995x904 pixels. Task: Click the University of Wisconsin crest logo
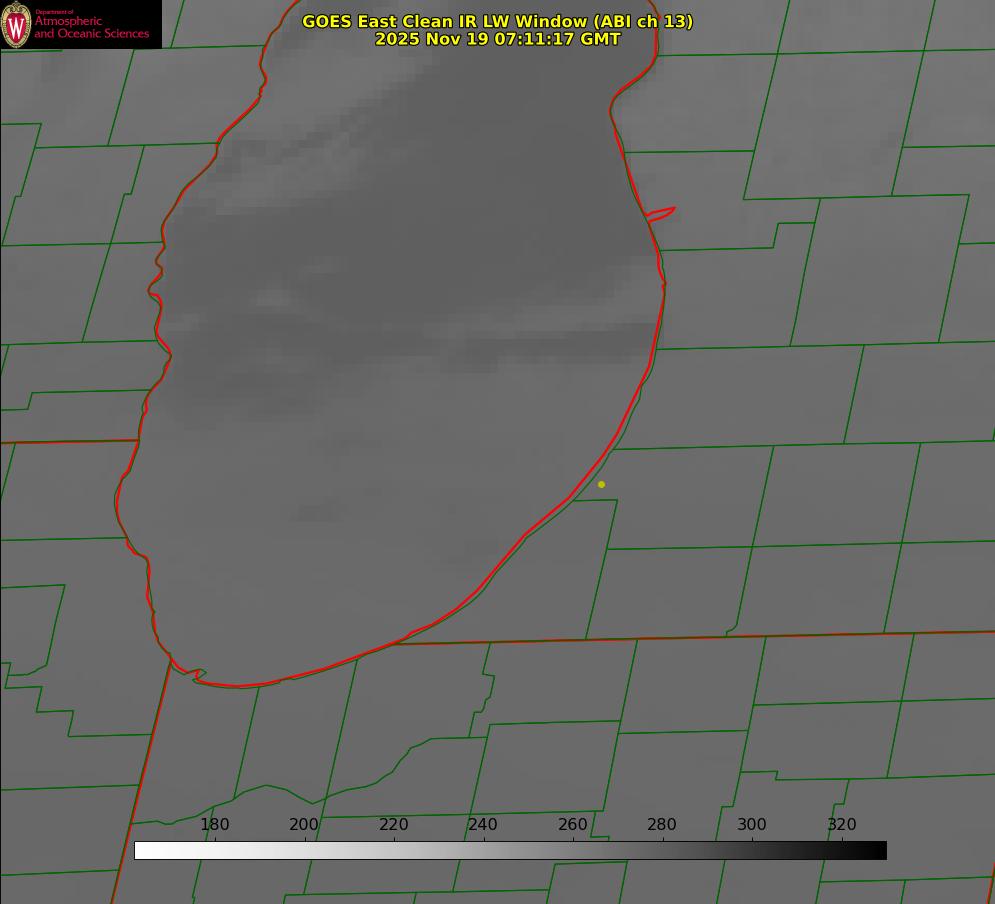point(16,24)
